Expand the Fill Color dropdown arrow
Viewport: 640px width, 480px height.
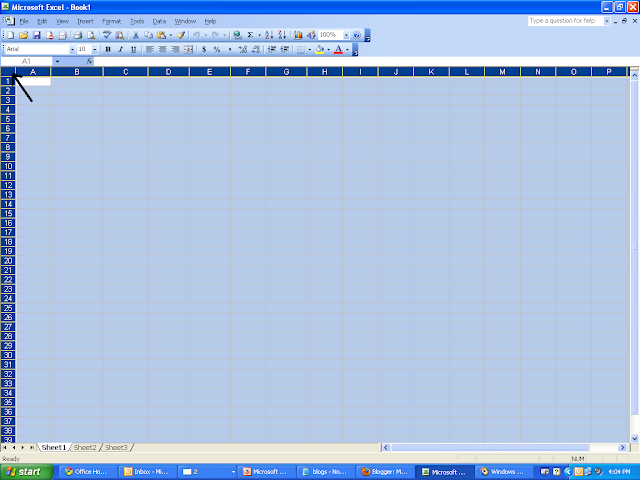click(x=329, y=49)
